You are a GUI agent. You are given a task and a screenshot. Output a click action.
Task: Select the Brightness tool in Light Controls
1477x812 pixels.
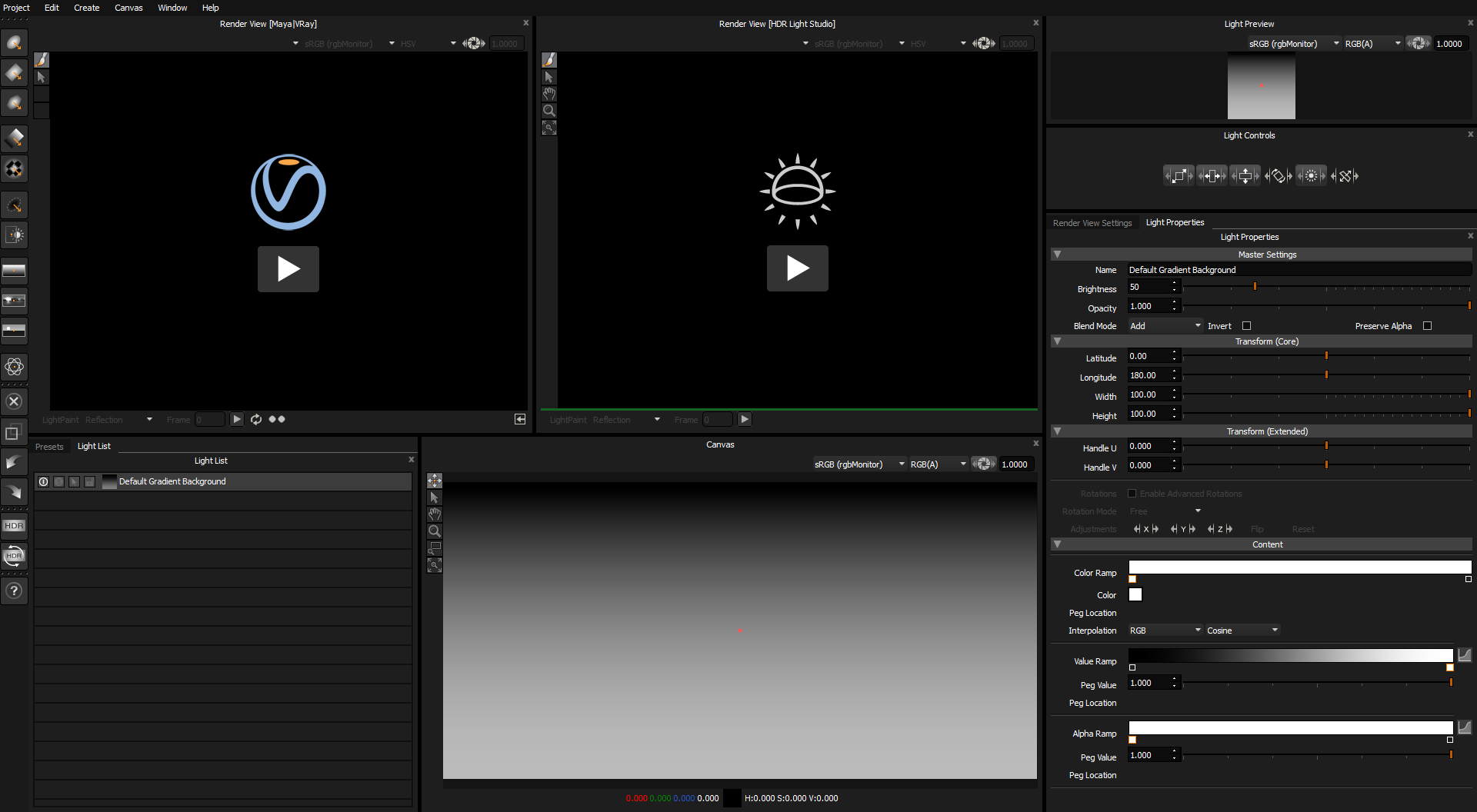pyautogui.click(x=1311, y=176)
